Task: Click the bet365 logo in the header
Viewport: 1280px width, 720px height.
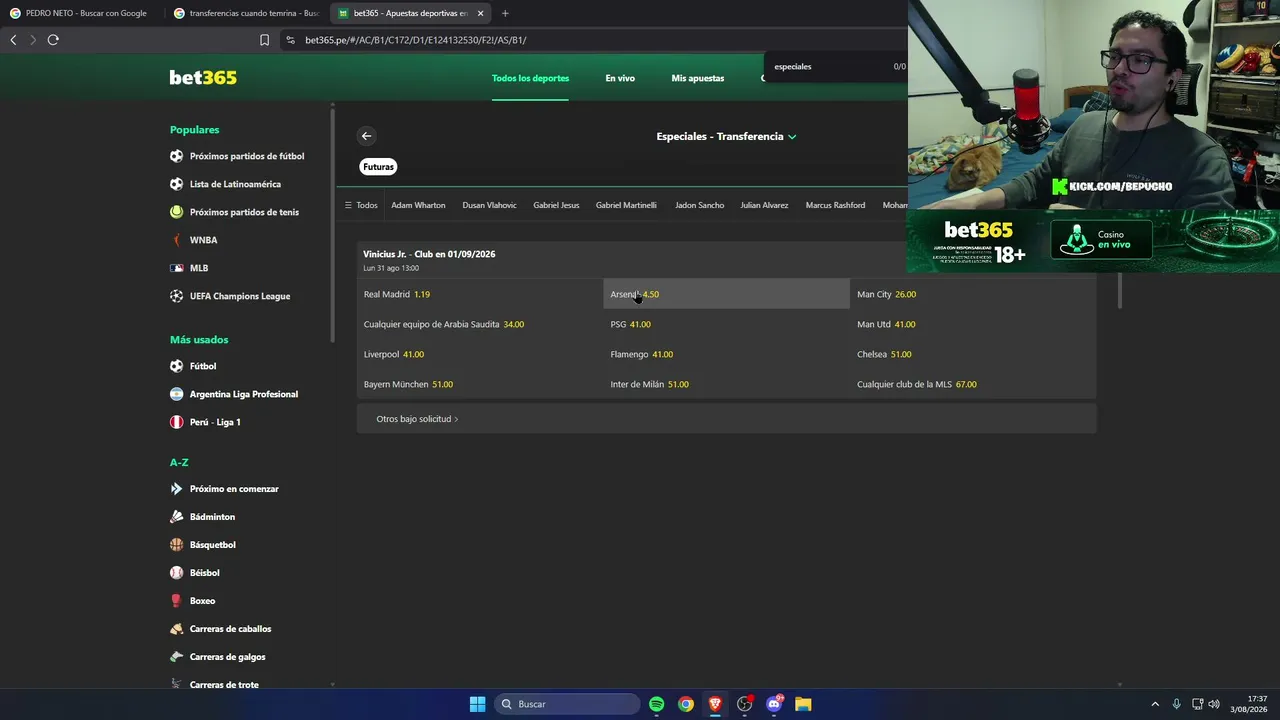Action: [203, 78]
